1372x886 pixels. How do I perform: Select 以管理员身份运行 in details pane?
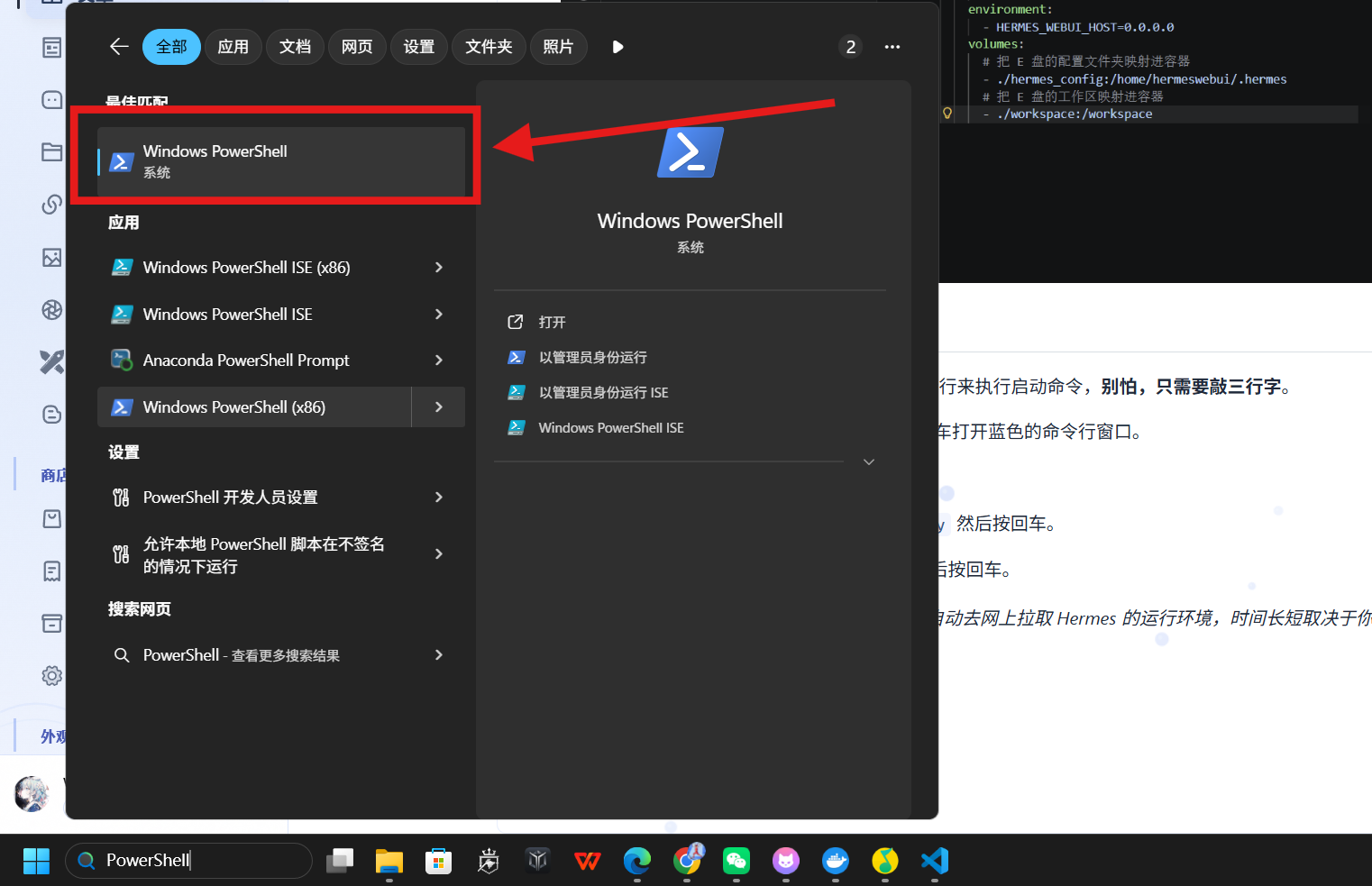pyautogui.click(x=592, y=358)
